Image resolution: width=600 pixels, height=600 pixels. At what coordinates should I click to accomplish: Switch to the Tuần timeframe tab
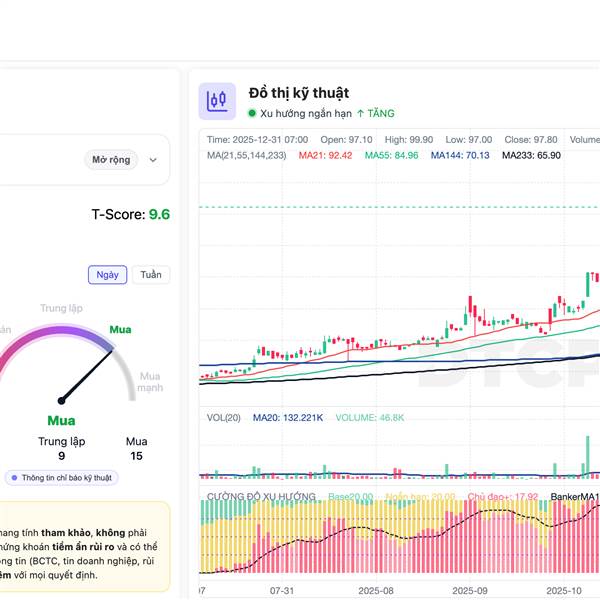[151, 275]
